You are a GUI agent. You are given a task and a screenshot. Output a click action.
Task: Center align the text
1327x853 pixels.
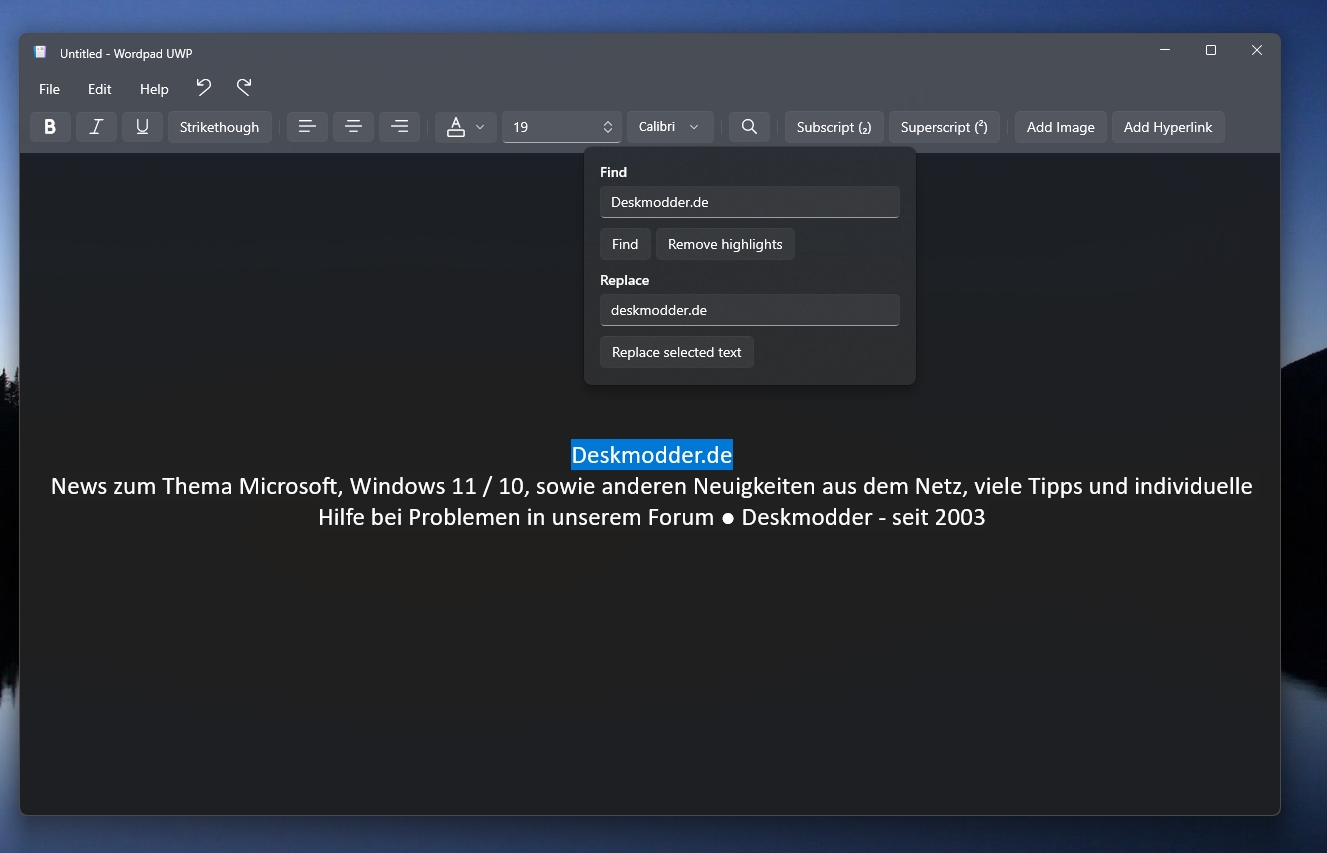point(353,127)
